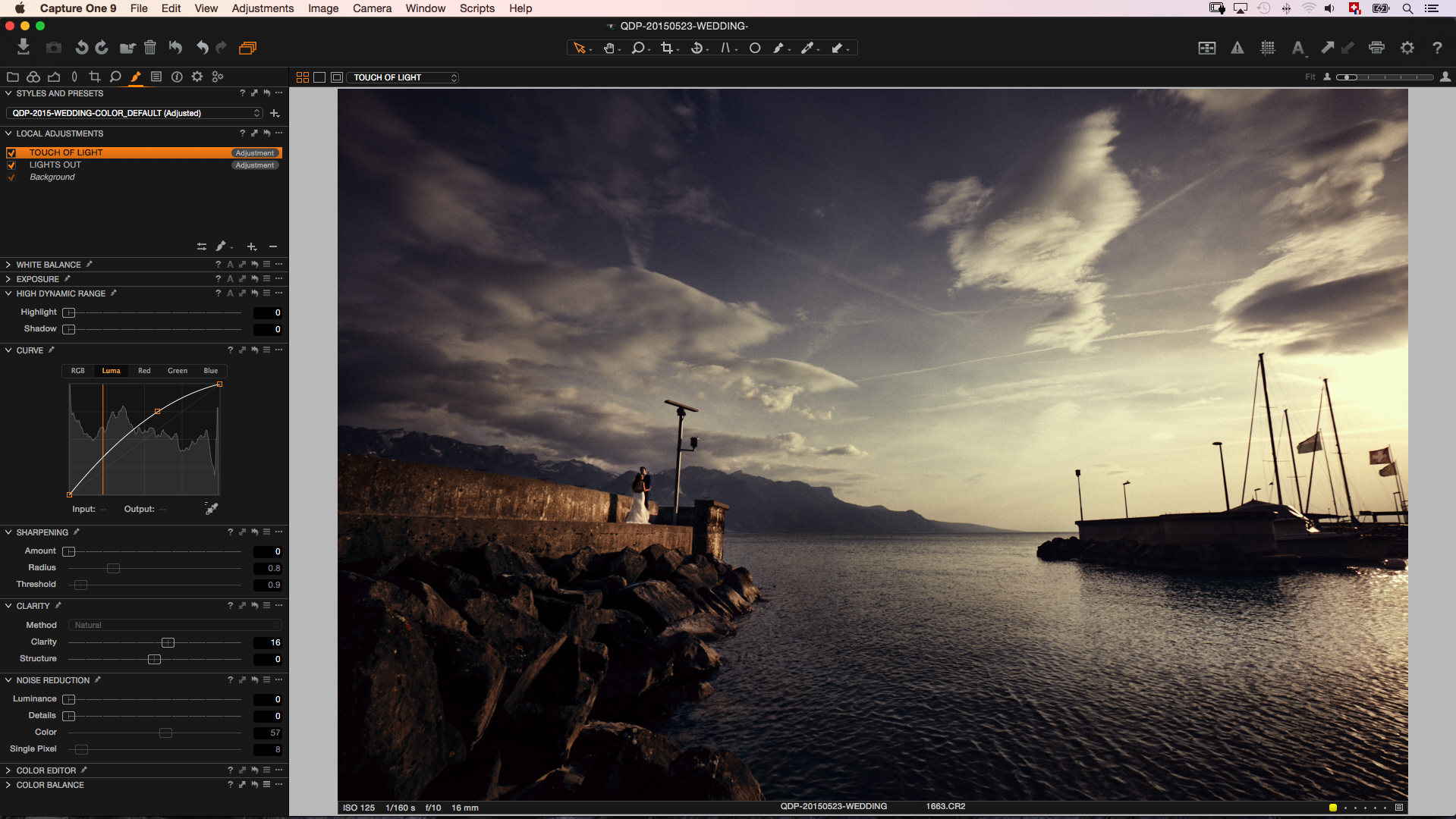
Task: Select the Apply adjustments arrow tool
Action: click(x=837, y=48)
